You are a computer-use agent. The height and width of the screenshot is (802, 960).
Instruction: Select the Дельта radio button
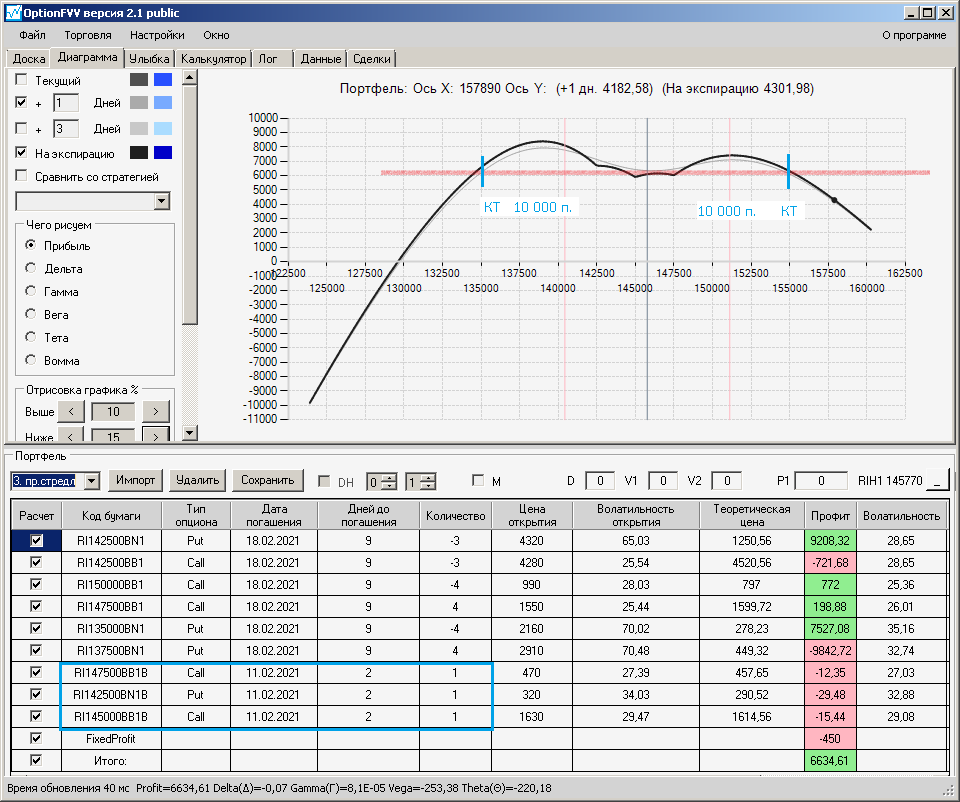pyautogui.click(x=31, y=269)
